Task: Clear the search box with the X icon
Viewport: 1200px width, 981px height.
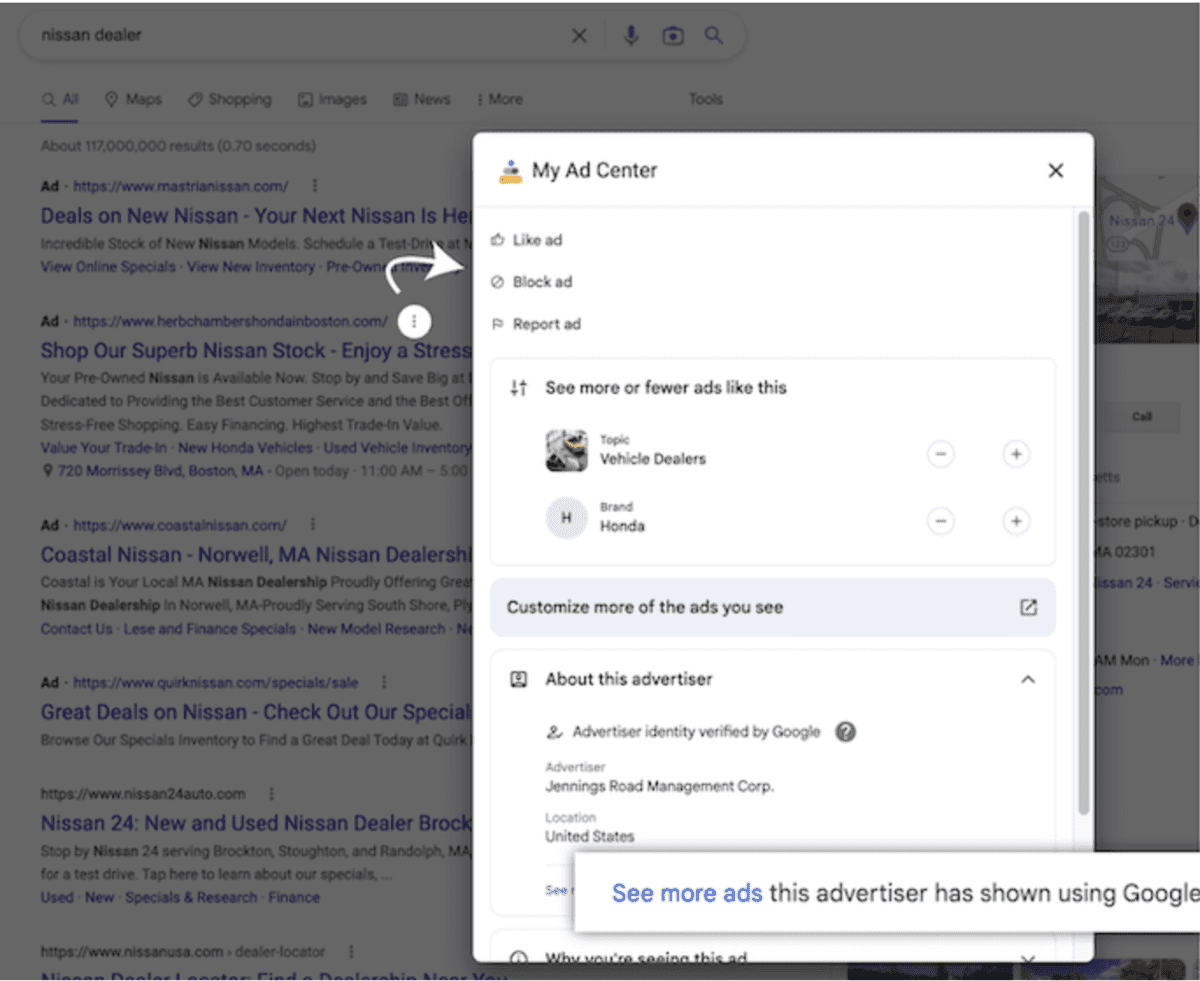Action: [579, 36]
